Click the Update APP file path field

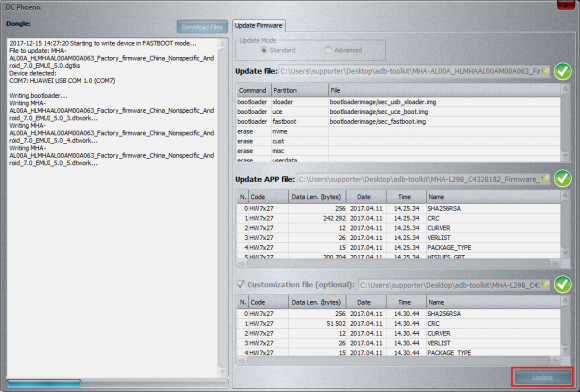(419, 179)
